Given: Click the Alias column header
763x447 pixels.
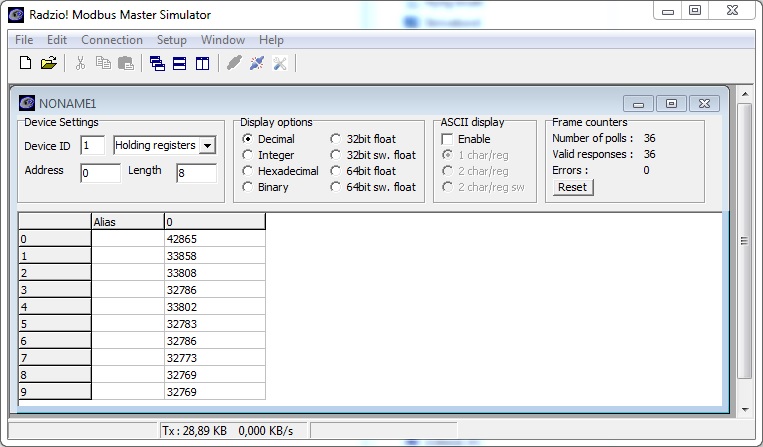Looking at the screenshot, I should tap(127, 222).
